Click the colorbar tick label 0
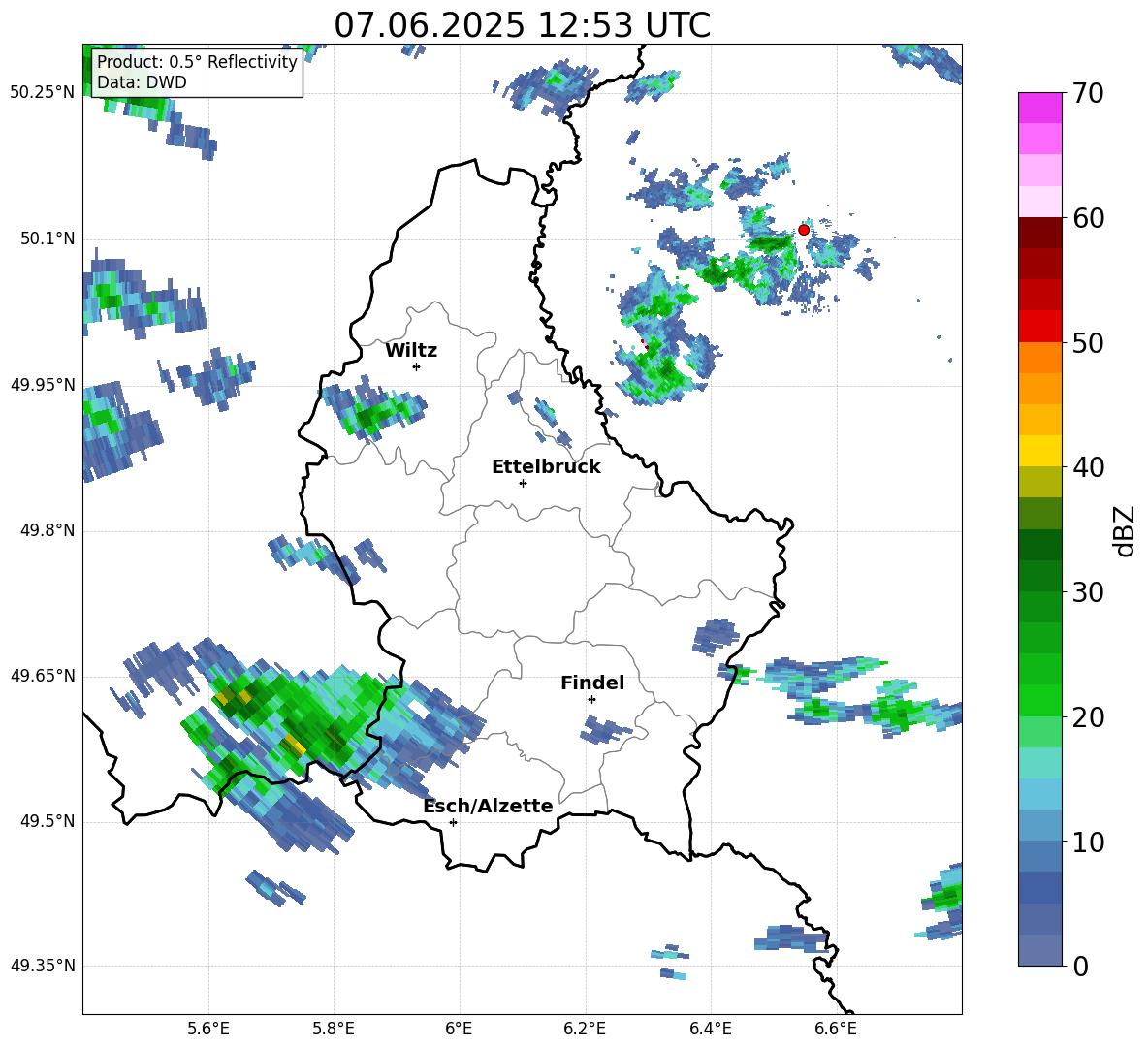This screenshot has height=1048, width=1148. (x=1080, y=966)
